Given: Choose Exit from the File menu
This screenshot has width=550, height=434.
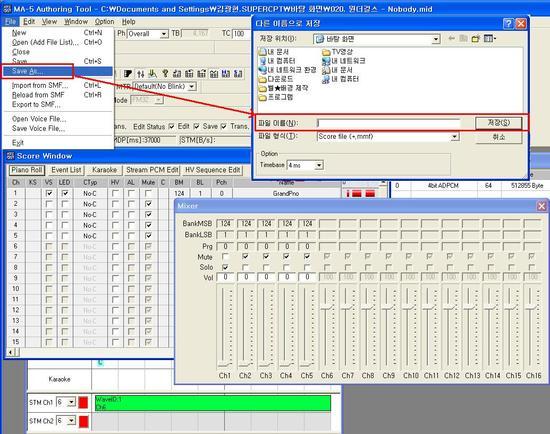Looking at the screenshot, I should 58,142.
